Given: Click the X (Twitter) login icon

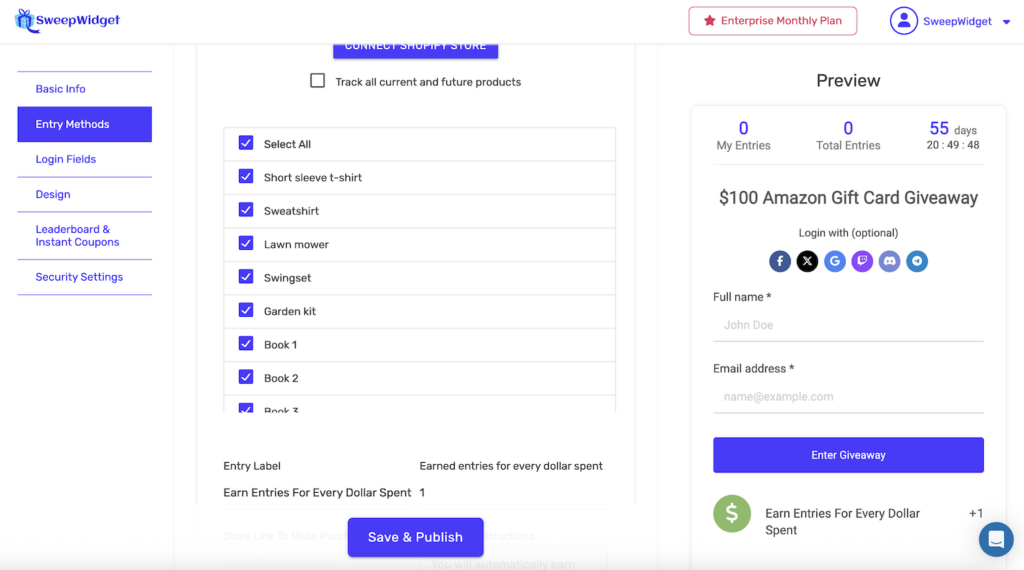Looking at the screenshot, I should point(807,261).
